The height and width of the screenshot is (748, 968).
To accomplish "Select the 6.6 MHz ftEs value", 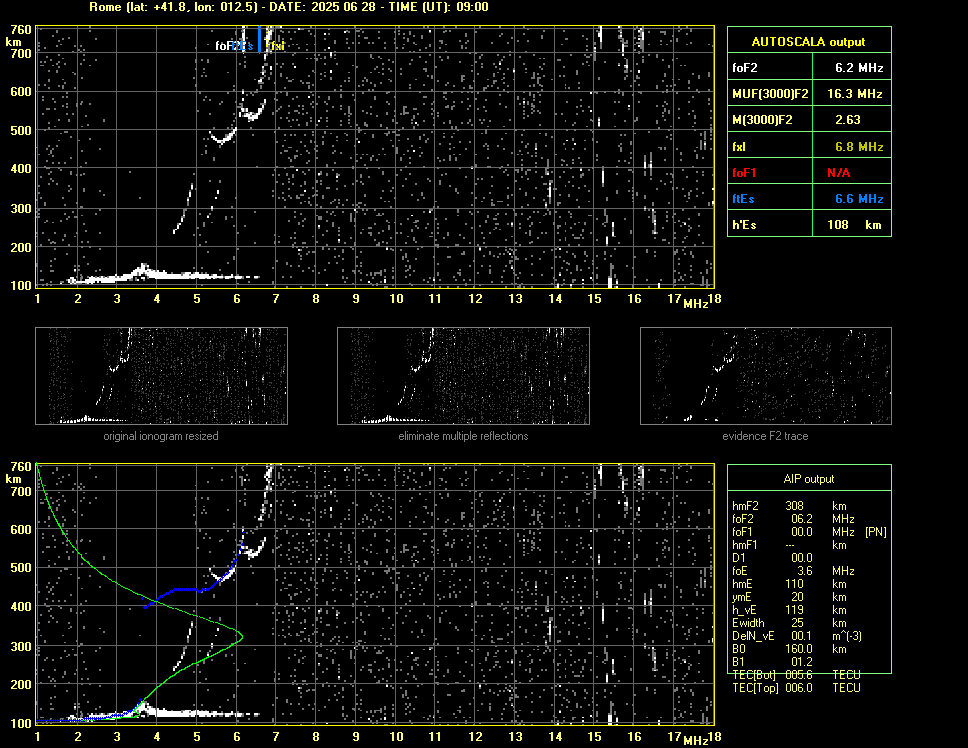I will coord(859,199).
